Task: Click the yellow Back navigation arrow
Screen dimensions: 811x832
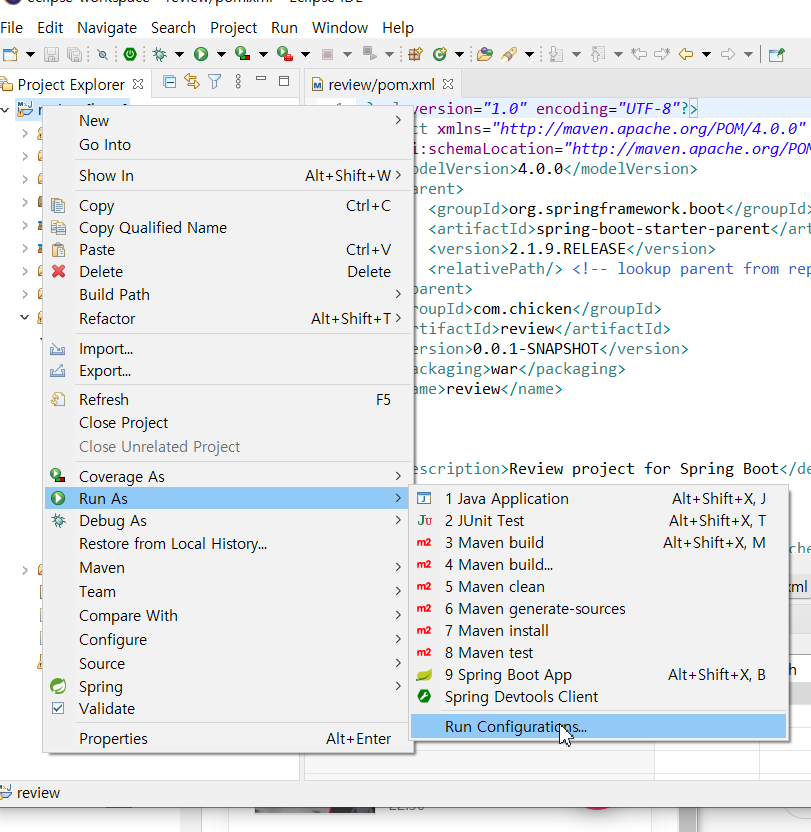Action: [x=686, y=54]
